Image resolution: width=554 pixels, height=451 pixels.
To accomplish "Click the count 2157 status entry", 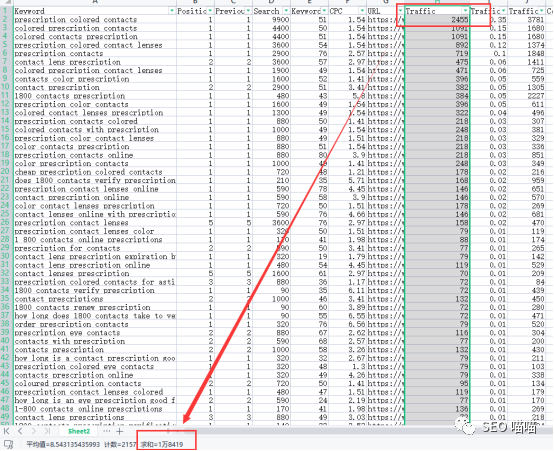I will coord(120,444).
